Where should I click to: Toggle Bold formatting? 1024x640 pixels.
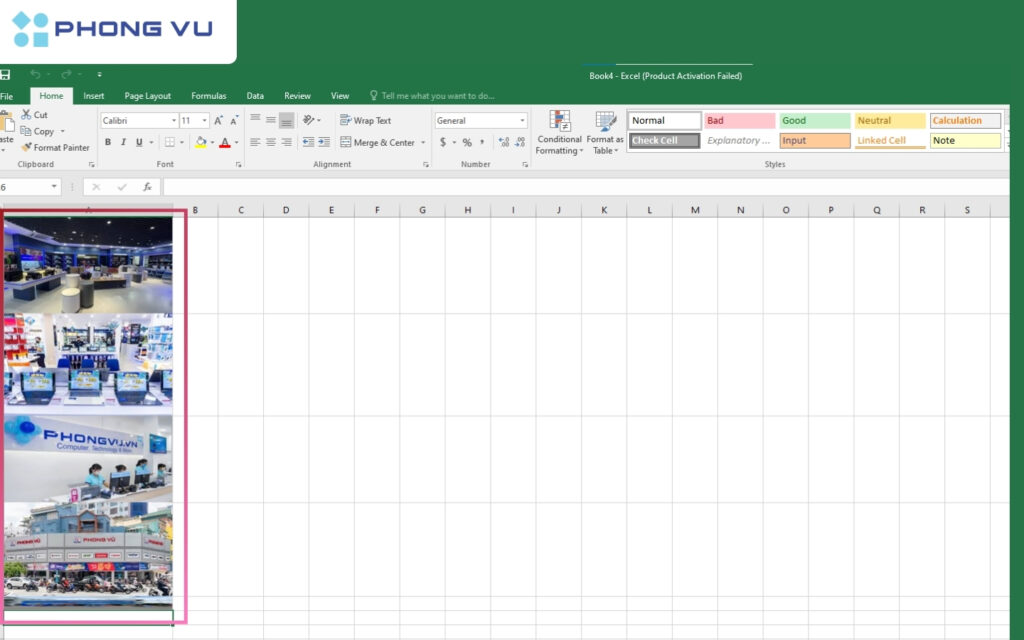108,142
